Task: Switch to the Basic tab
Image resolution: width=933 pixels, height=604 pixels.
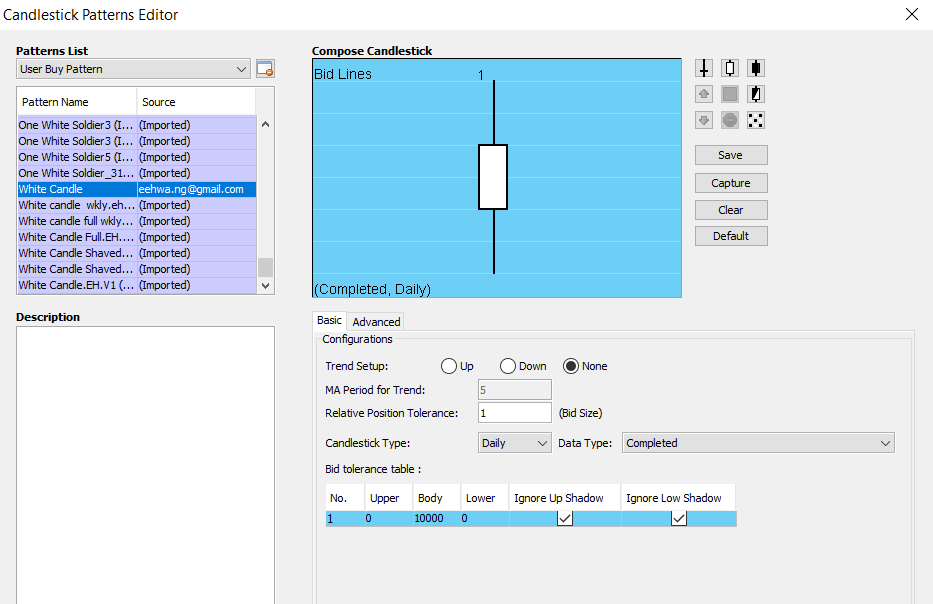Action: (x=329, y=320)
